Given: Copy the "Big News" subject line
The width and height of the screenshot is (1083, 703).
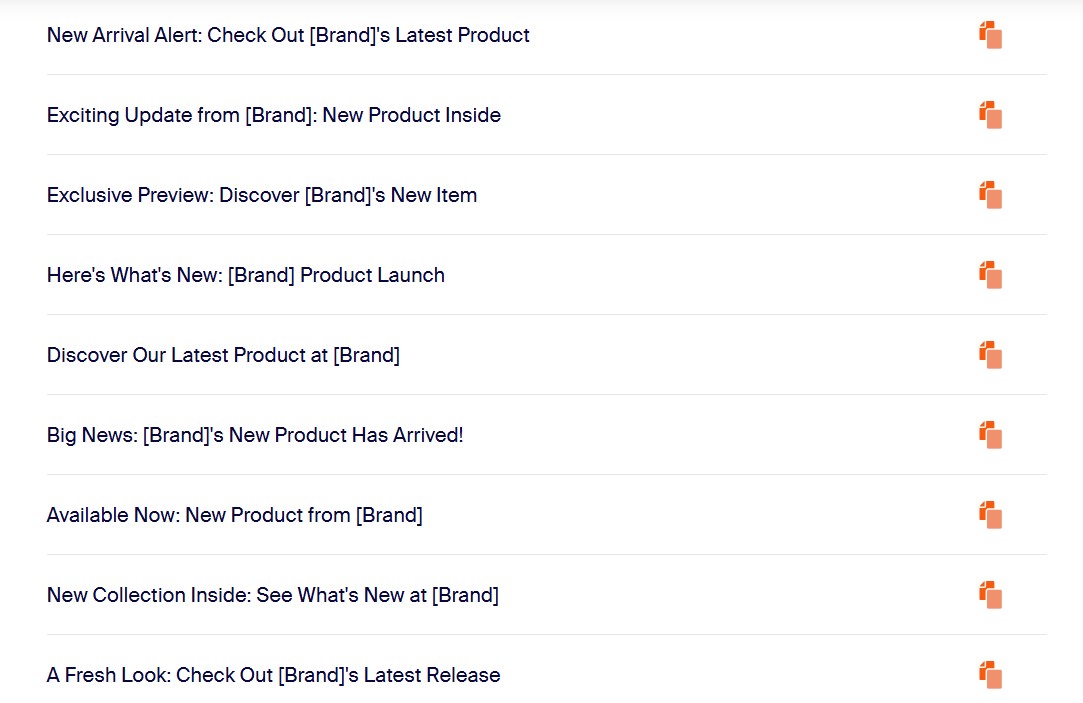Looking at the screenshot, I should [990, 435].
